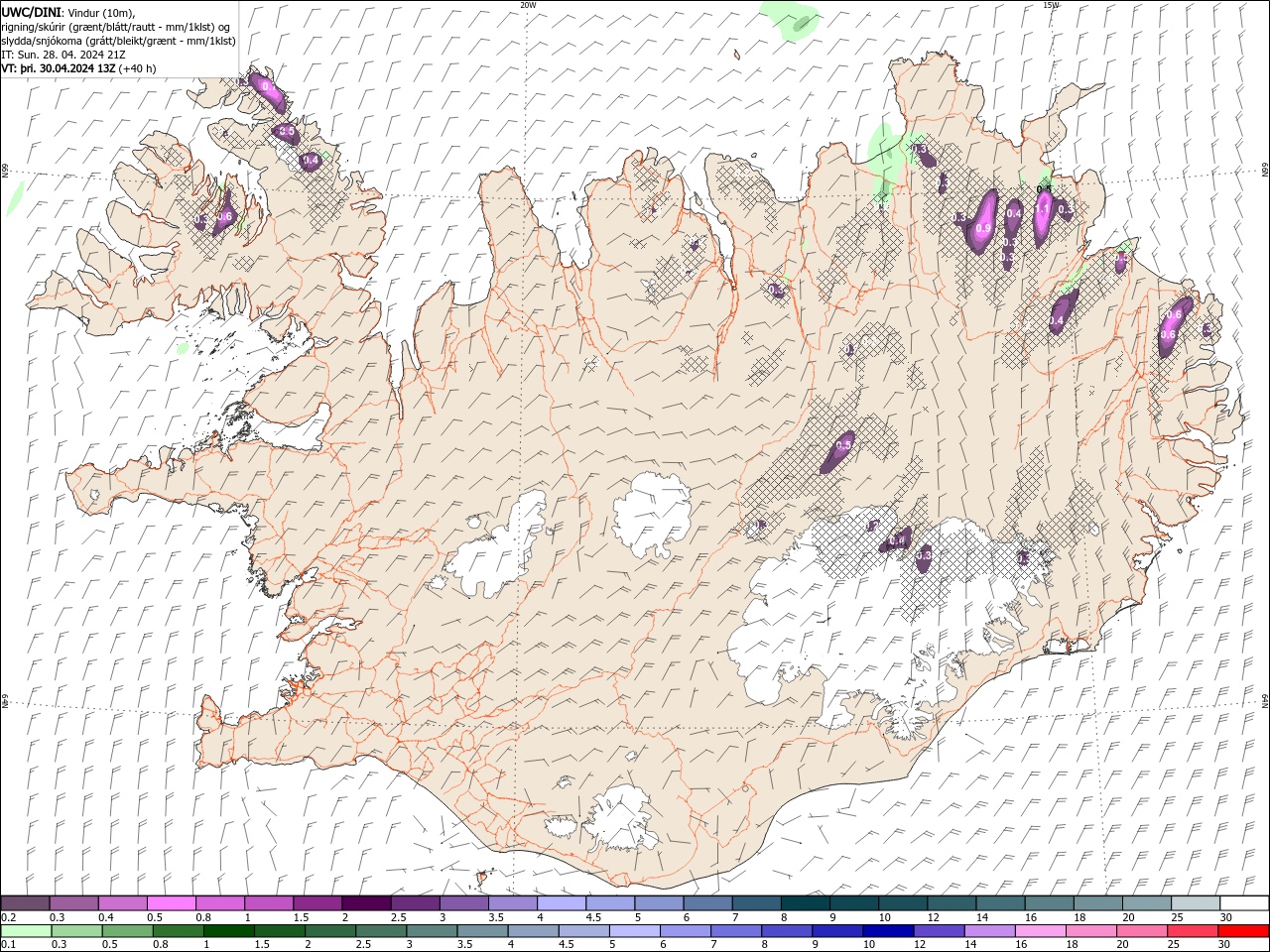Click the 'slydda/snjókoma' legend description line

[119, 41]
